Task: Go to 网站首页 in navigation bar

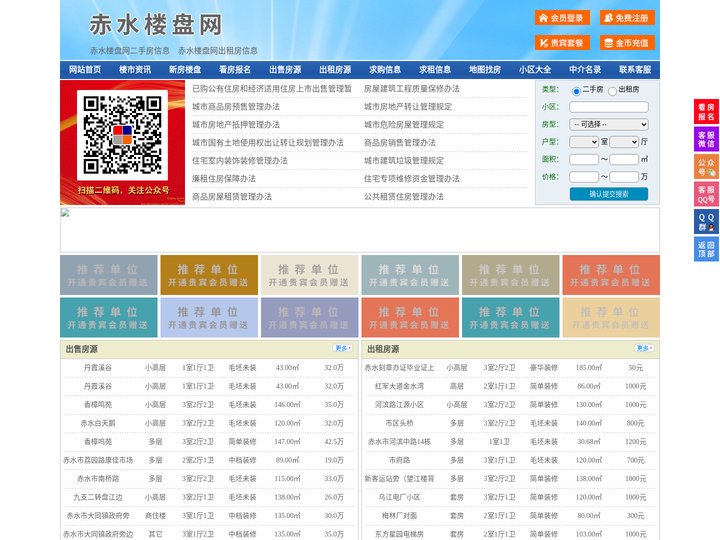Action: coord(85,70)
